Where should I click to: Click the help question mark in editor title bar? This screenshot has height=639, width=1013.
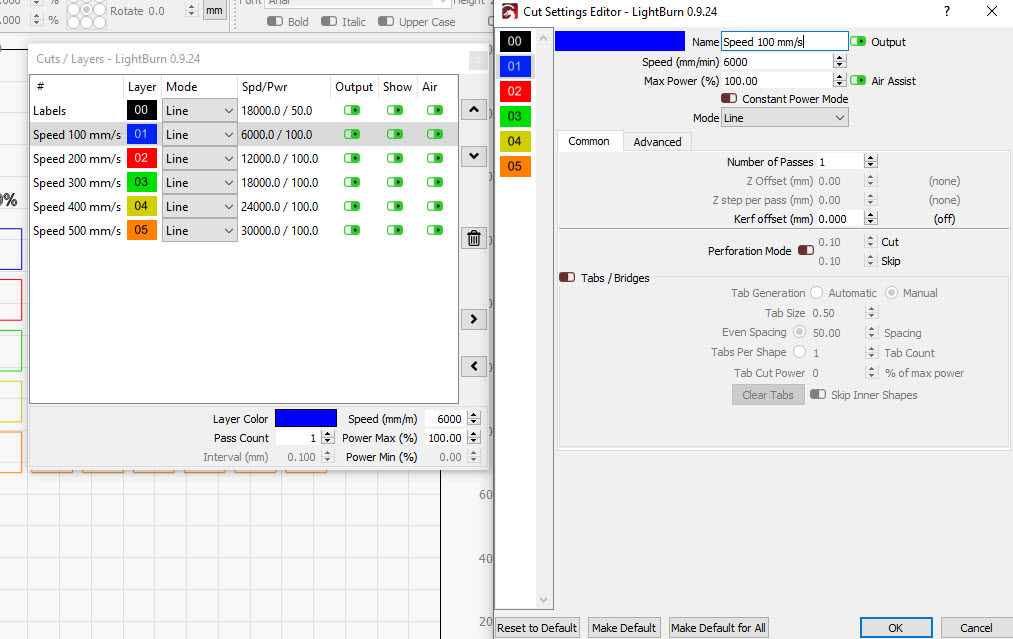[946, 11]
